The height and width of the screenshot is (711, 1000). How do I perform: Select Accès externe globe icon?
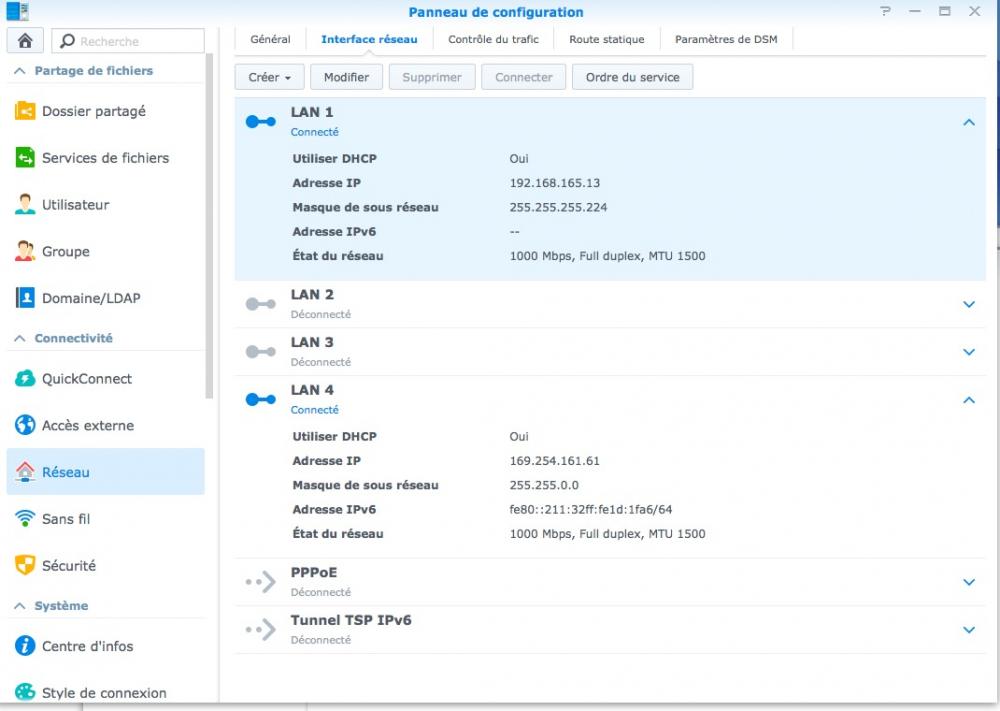25,426
